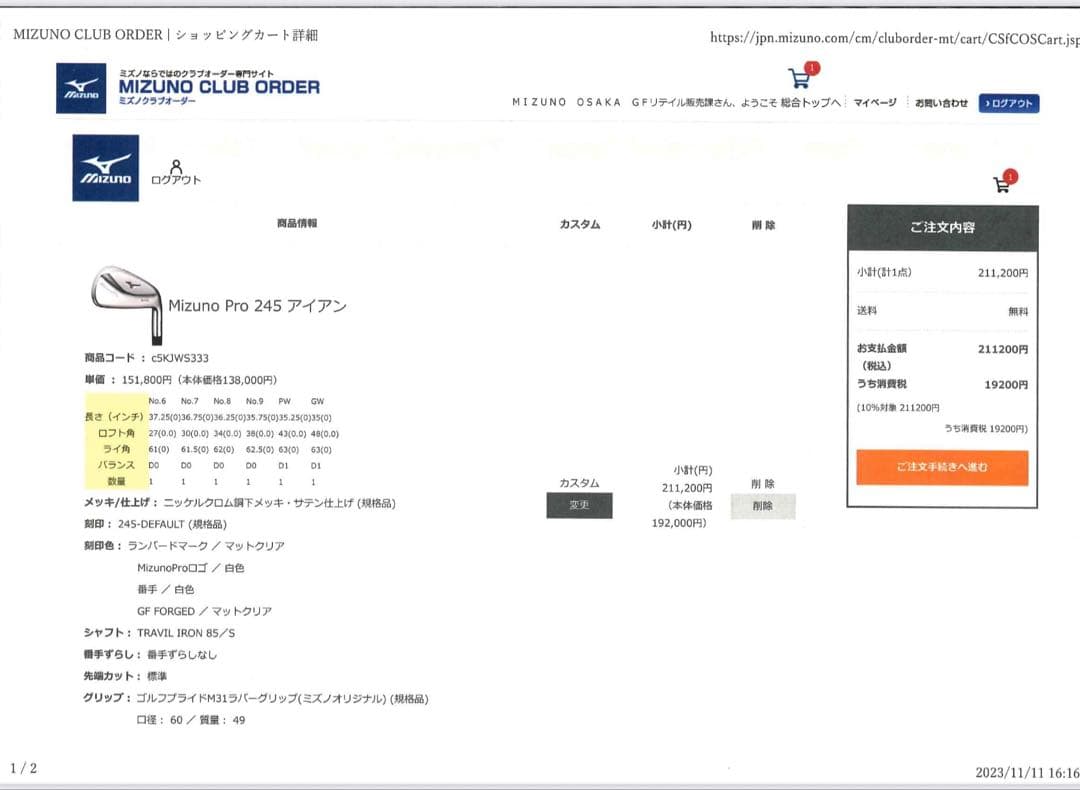Proceed with orange ご注文手続きへ進む button
Screen dimensions: 1080x790
click(x=942, y=468)
